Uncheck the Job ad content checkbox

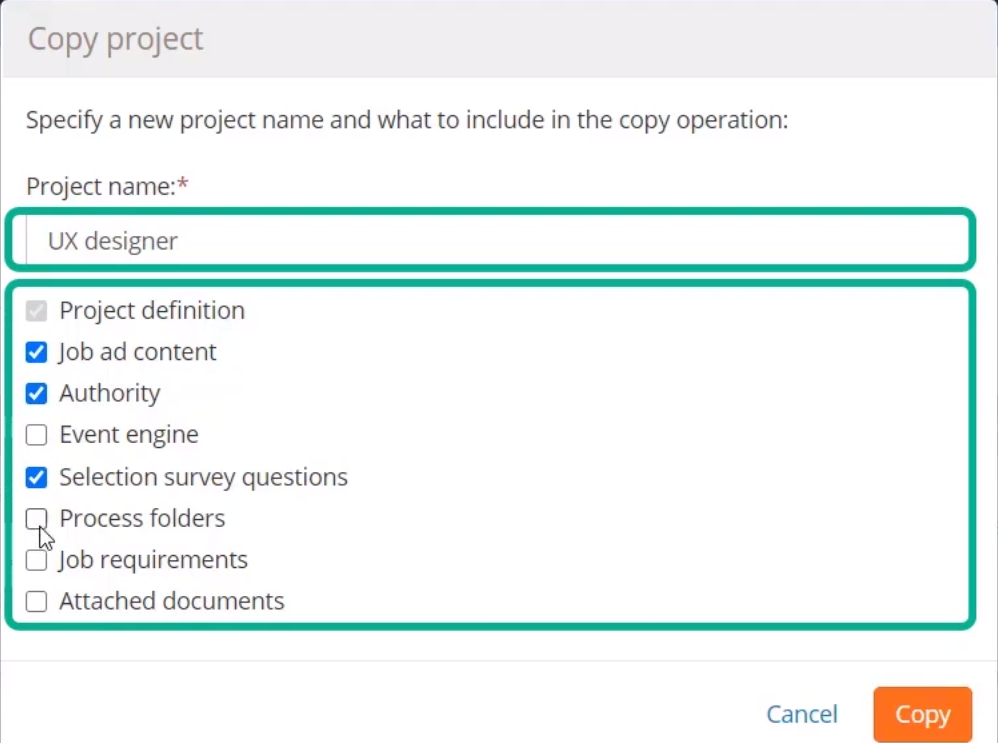pos(36,352)
